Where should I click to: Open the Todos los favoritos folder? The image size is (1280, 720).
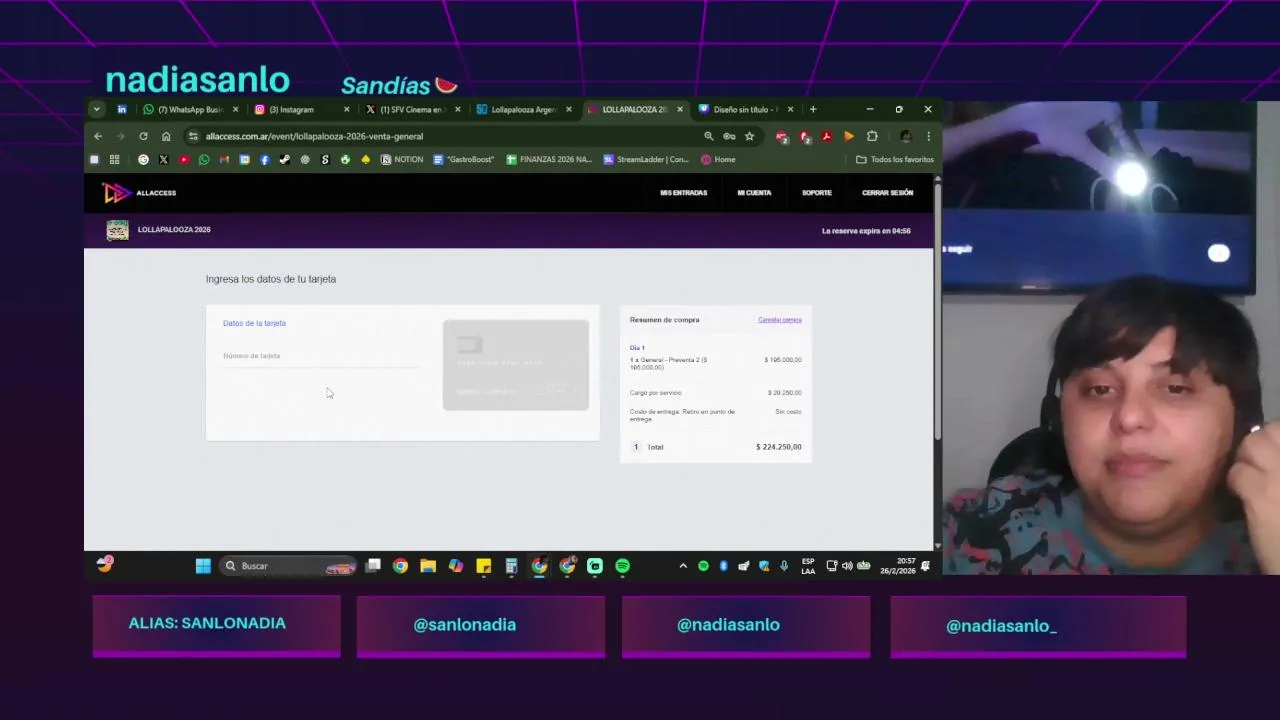point(895,160)
